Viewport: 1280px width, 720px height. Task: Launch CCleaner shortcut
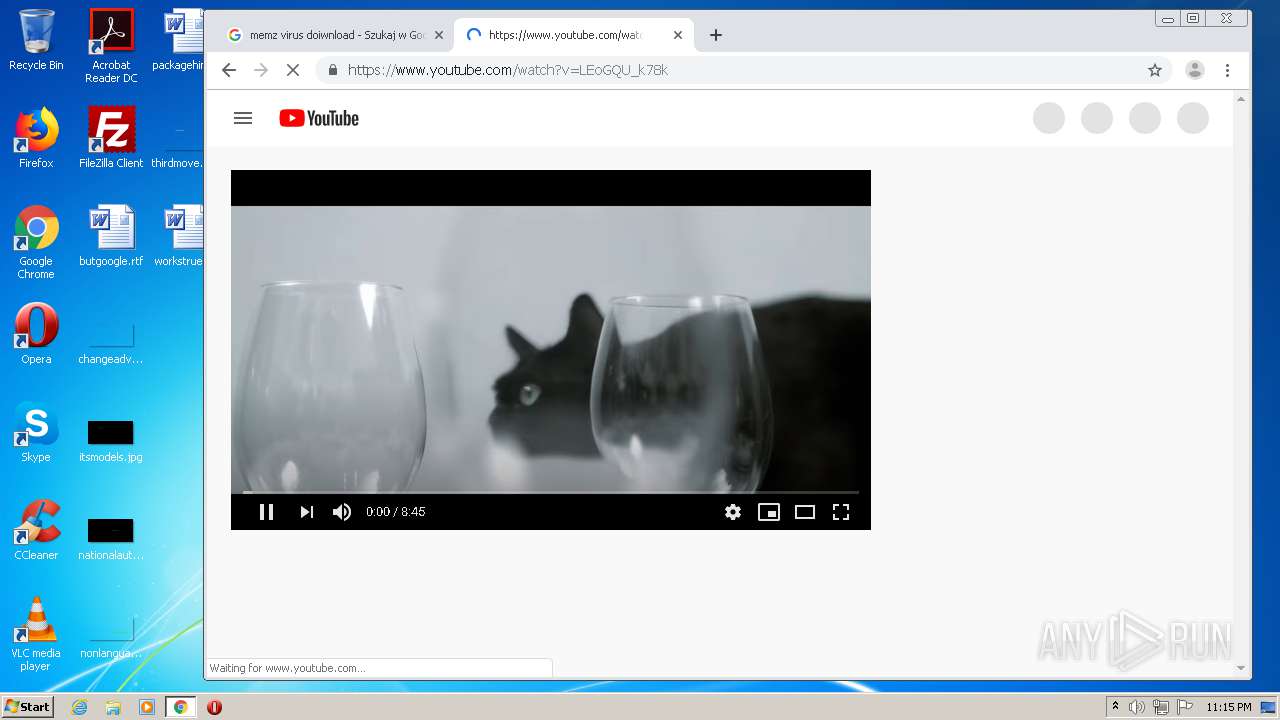click(x=36, y=530)
